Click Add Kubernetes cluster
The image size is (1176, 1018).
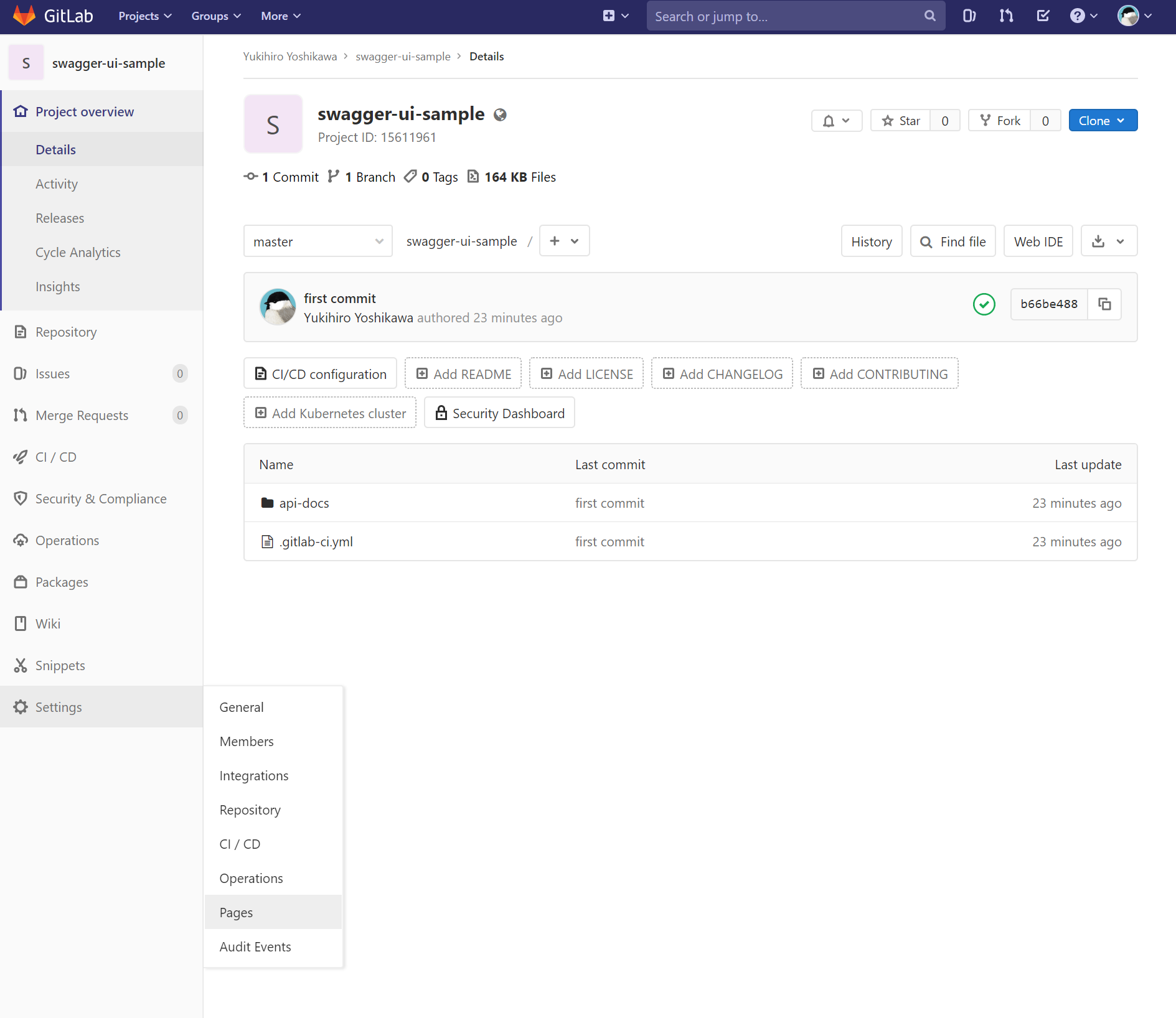(330, 413)
